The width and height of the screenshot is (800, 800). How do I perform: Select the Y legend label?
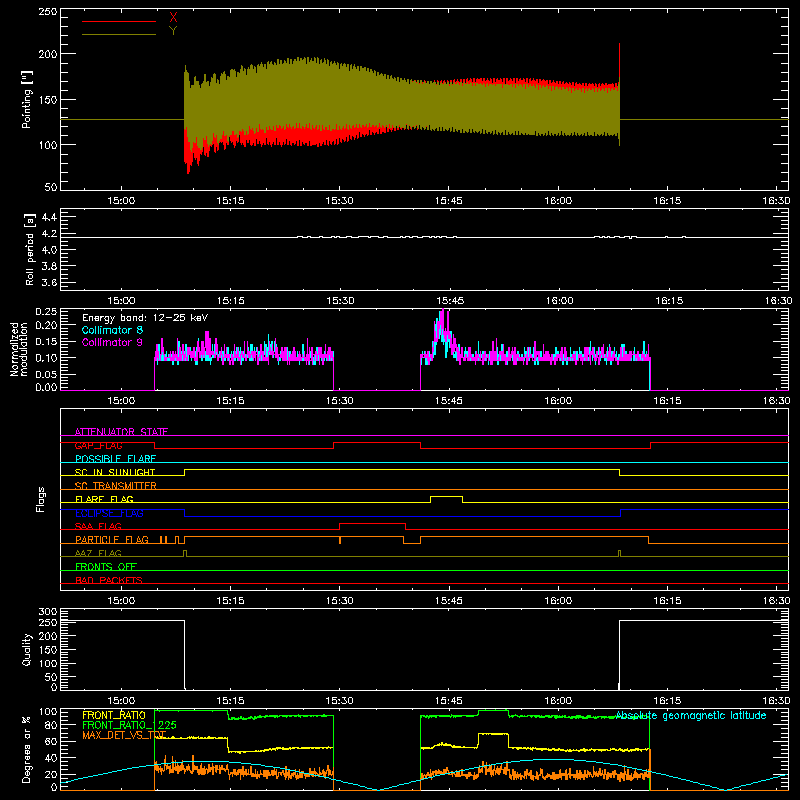(x=173, y=31)
